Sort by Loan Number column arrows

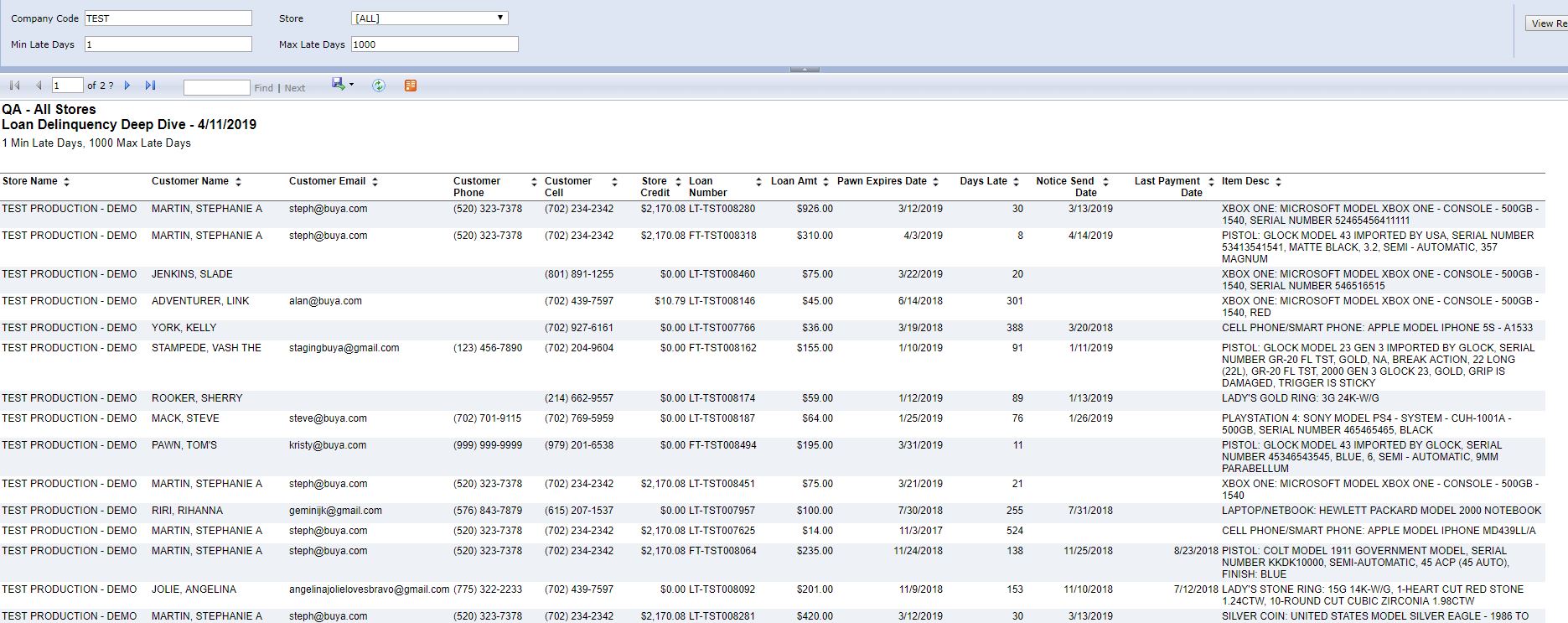coord(758,182)
